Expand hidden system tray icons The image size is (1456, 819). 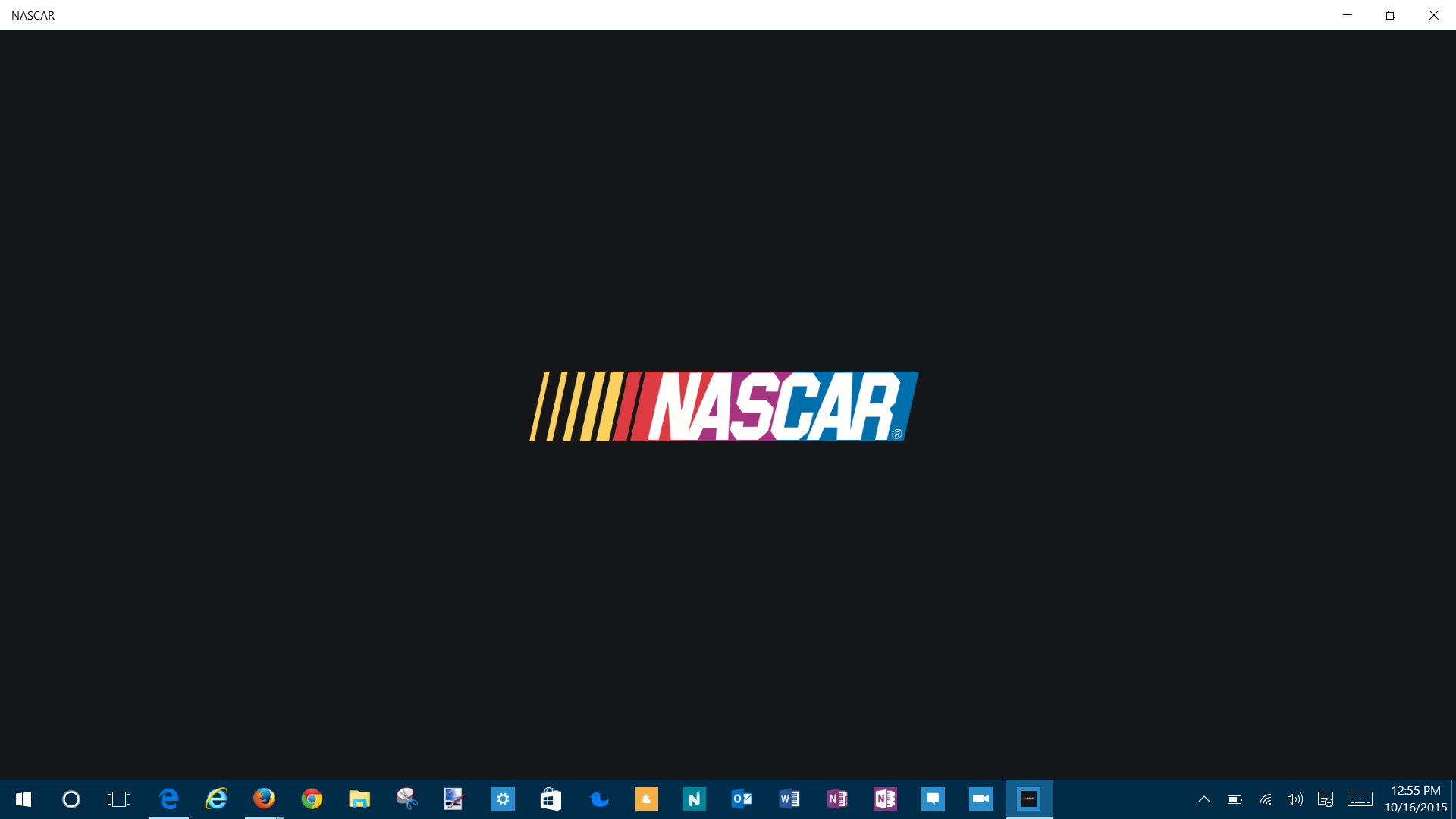click(x=1203, y=799)
